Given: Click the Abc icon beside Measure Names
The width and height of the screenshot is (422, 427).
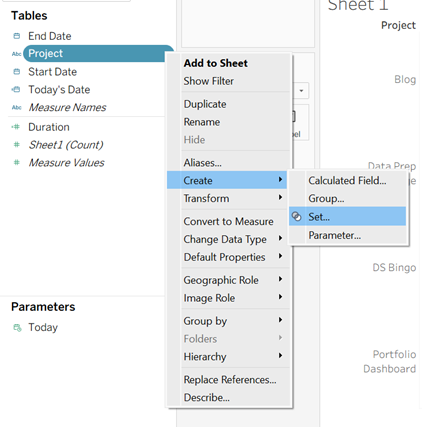Looking at the screenshot, I should 17,107.
